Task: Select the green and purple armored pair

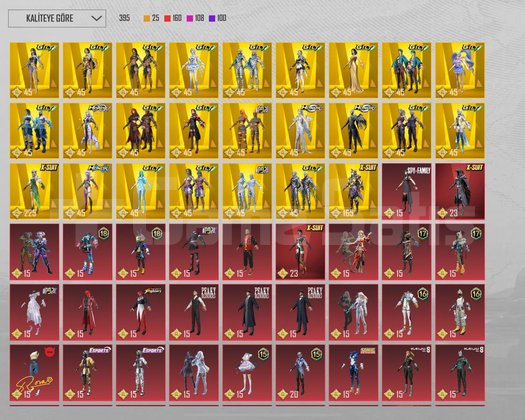Action: (34, 252)
